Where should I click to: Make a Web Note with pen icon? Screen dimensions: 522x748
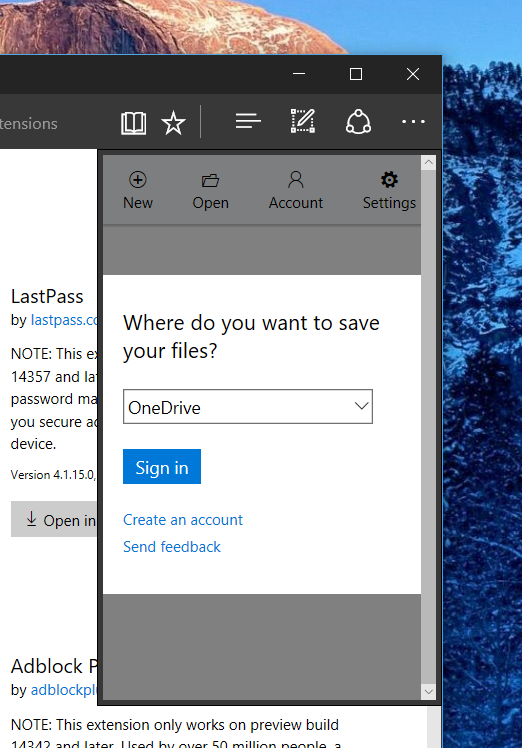303,121
